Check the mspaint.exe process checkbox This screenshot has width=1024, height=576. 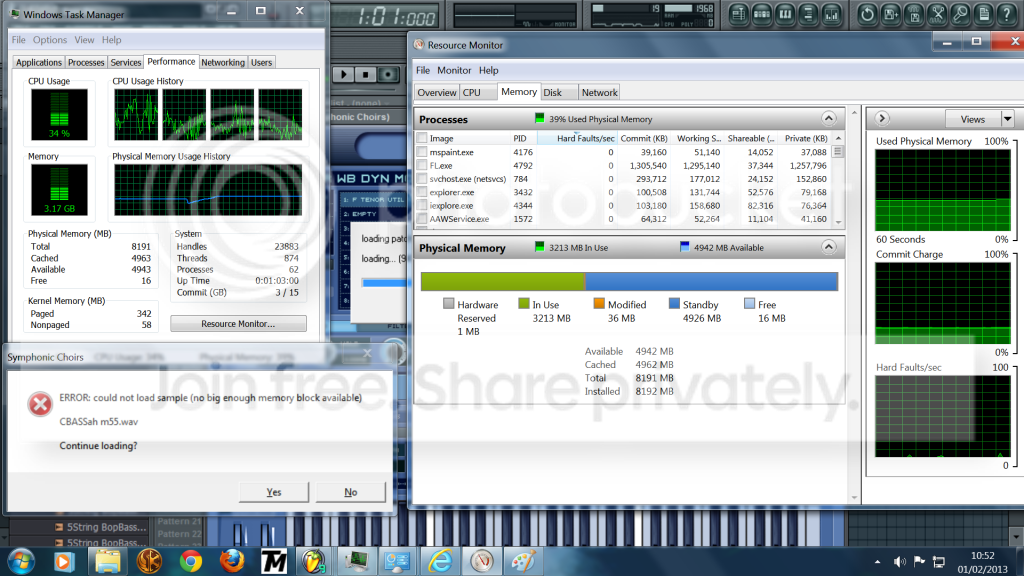coord(422,152)
